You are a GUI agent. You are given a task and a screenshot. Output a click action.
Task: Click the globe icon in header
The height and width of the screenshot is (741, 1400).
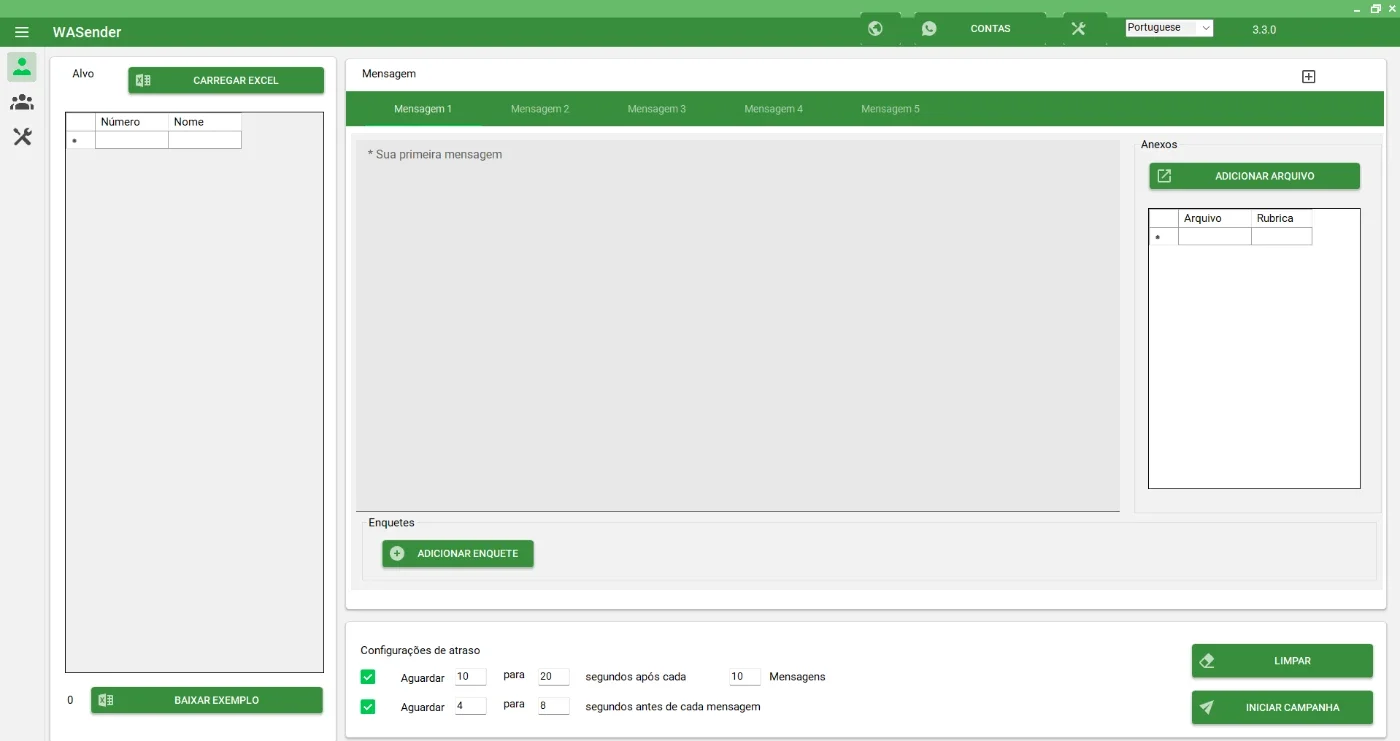click(x=876, y=28)
